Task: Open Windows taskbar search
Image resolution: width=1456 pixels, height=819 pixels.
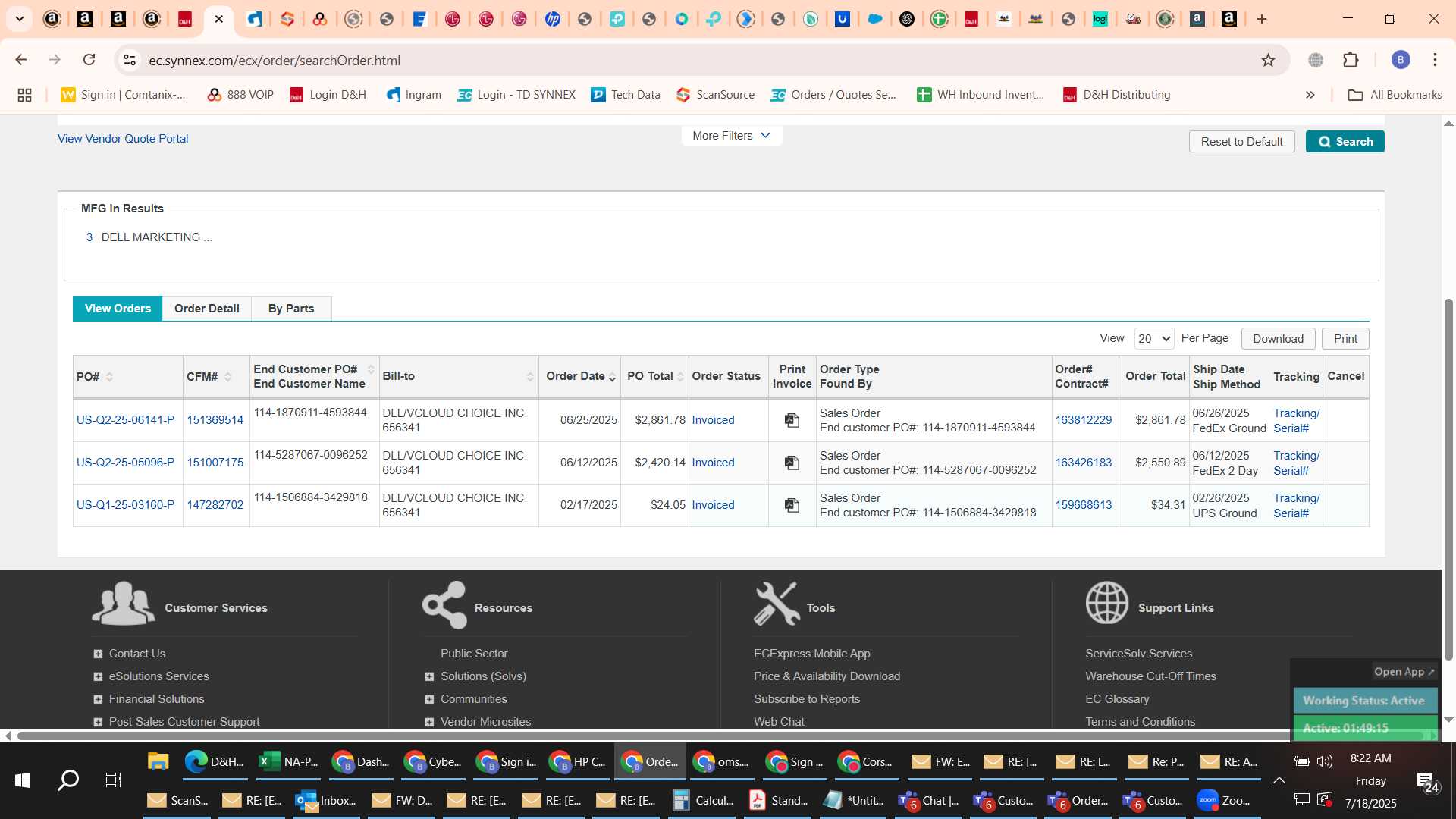Action: 68,780
